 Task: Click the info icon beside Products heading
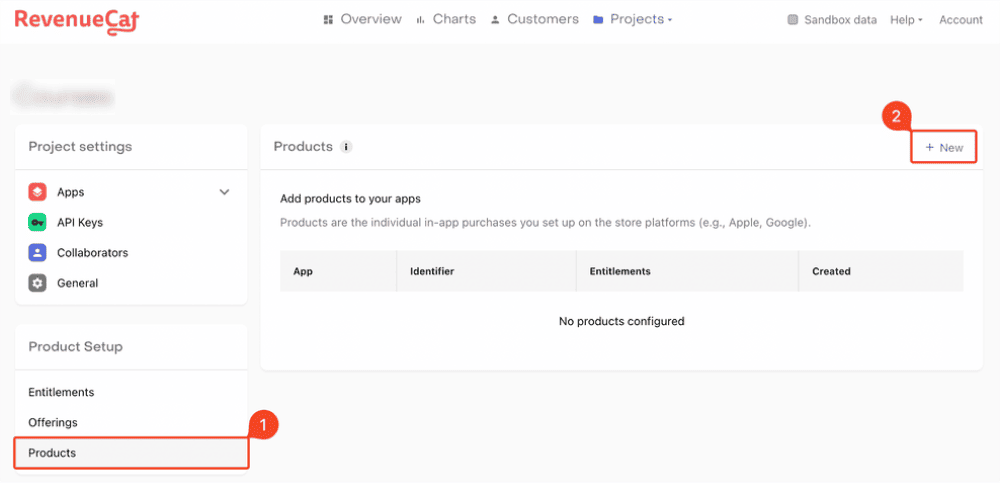[346, 147]
